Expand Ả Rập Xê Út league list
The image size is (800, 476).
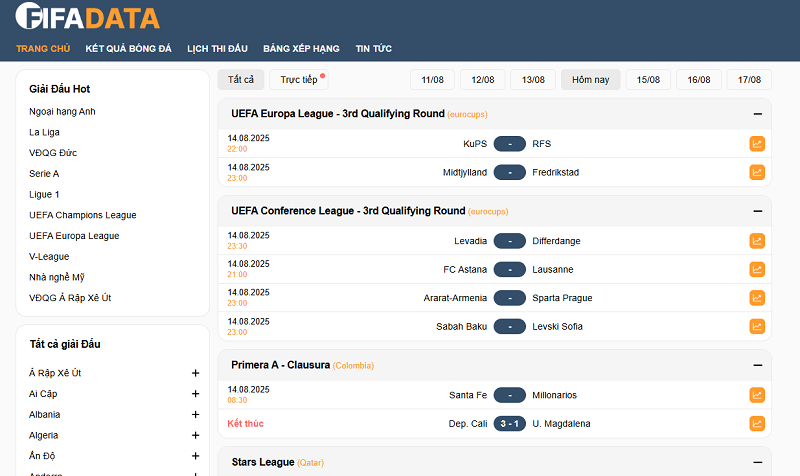[x=196, y=373]
